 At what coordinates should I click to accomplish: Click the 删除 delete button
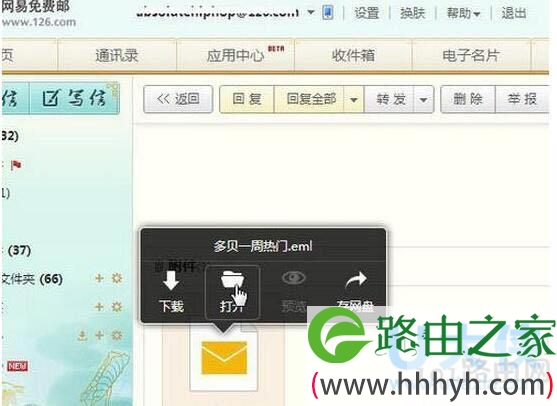point(468,99)
